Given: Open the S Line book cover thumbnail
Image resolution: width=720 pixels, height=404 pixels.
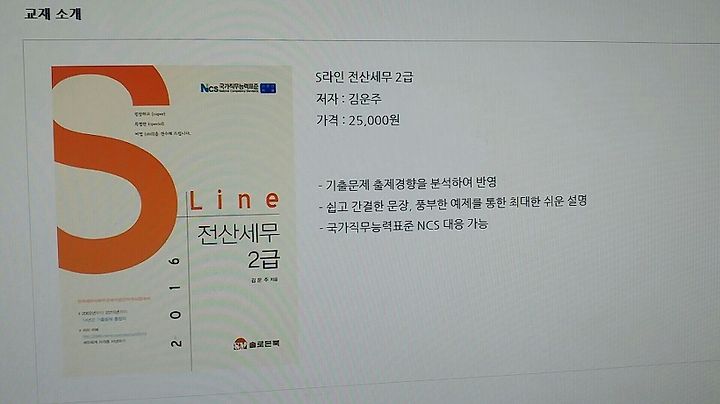Looking at the screenshot, I should click(172, 220).
